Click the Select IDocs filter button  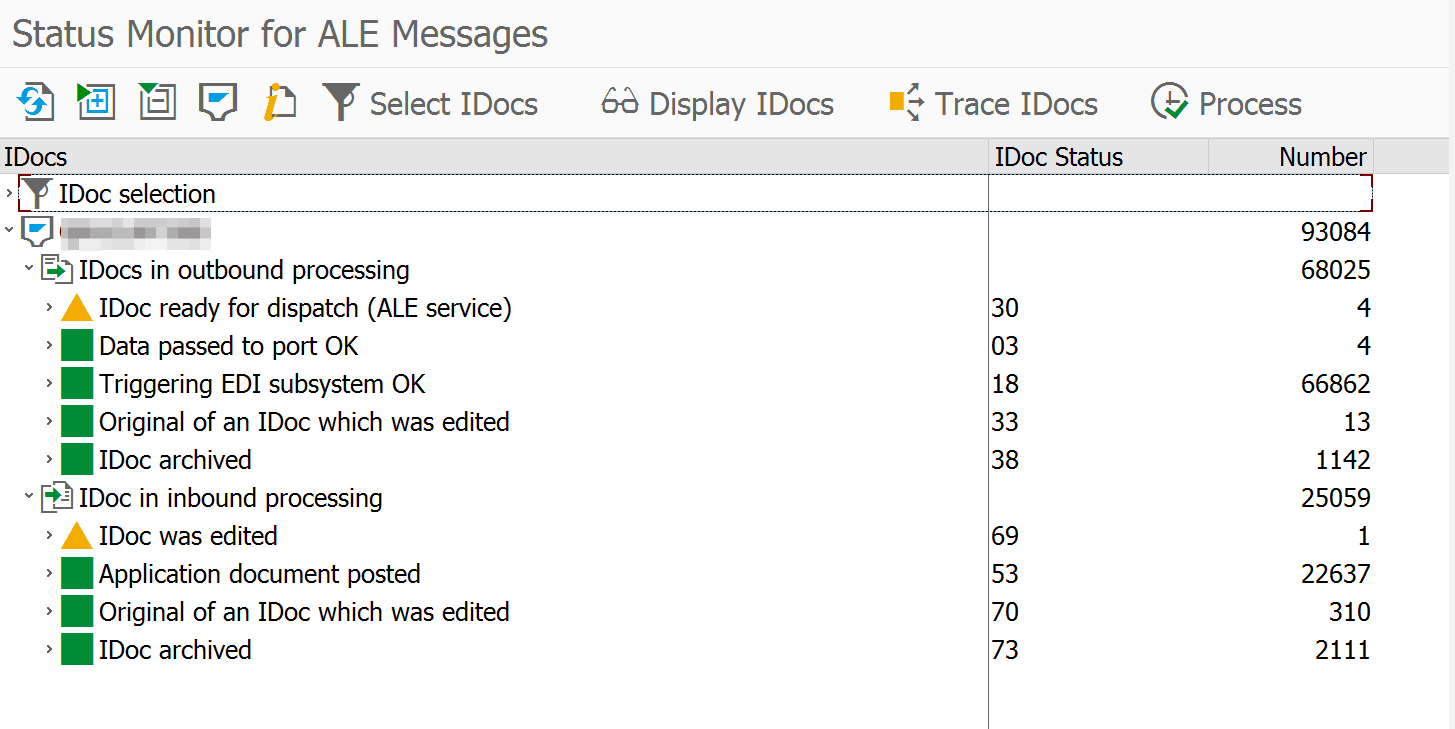pos(430,104)
